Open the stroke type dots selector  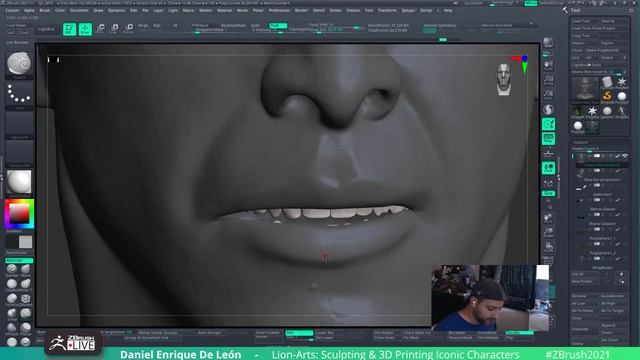tap(19, 94)
